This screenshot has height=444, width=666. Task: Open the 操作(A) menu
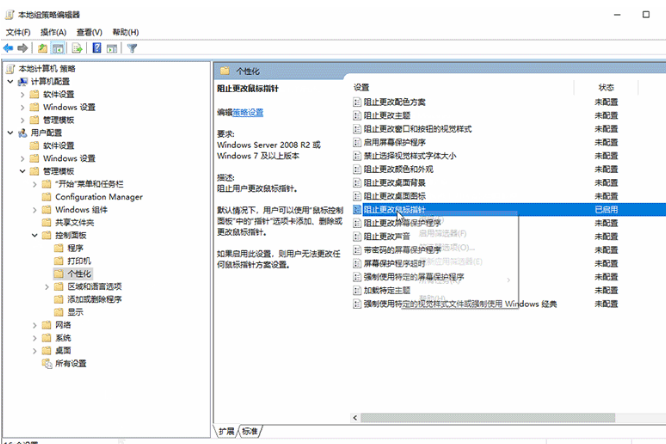(54, 32)
